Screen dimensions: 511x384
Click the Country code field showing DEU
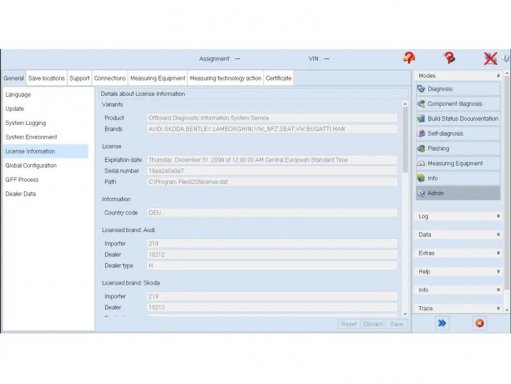click(272, 213)
